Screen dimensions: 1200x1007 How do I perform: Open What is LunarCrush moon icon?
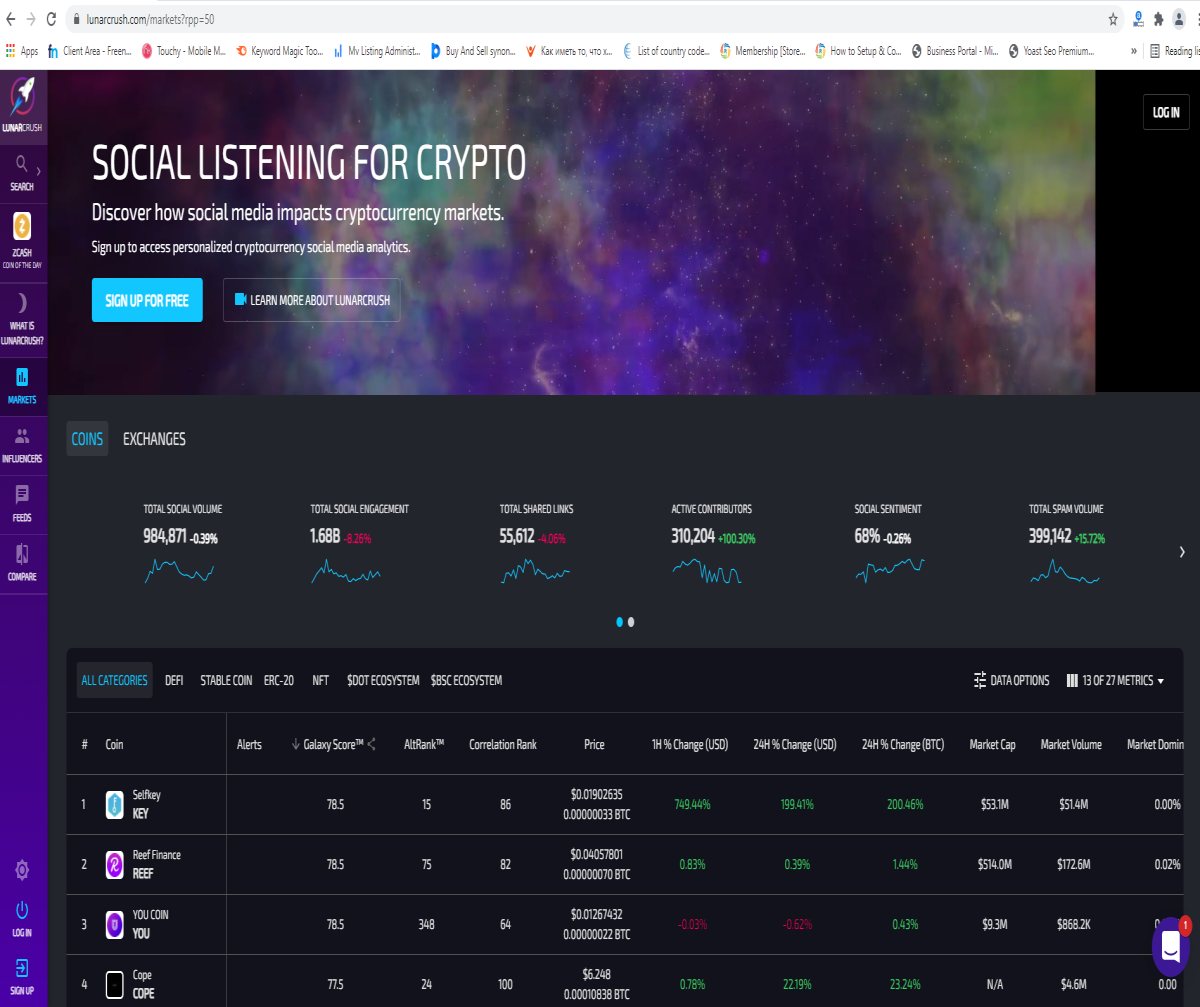click(22, 303)
